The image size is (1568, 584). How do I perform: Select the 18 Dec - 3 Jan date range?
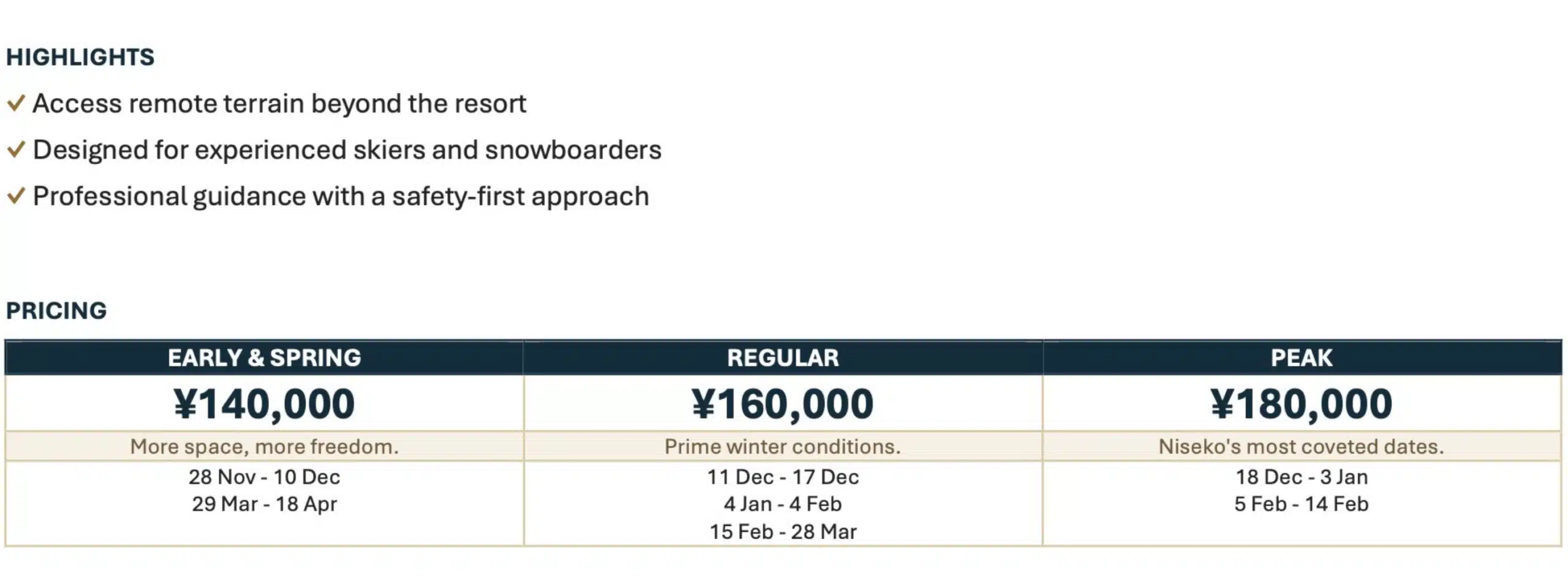pyautogui.click(x=1302, y=477)
